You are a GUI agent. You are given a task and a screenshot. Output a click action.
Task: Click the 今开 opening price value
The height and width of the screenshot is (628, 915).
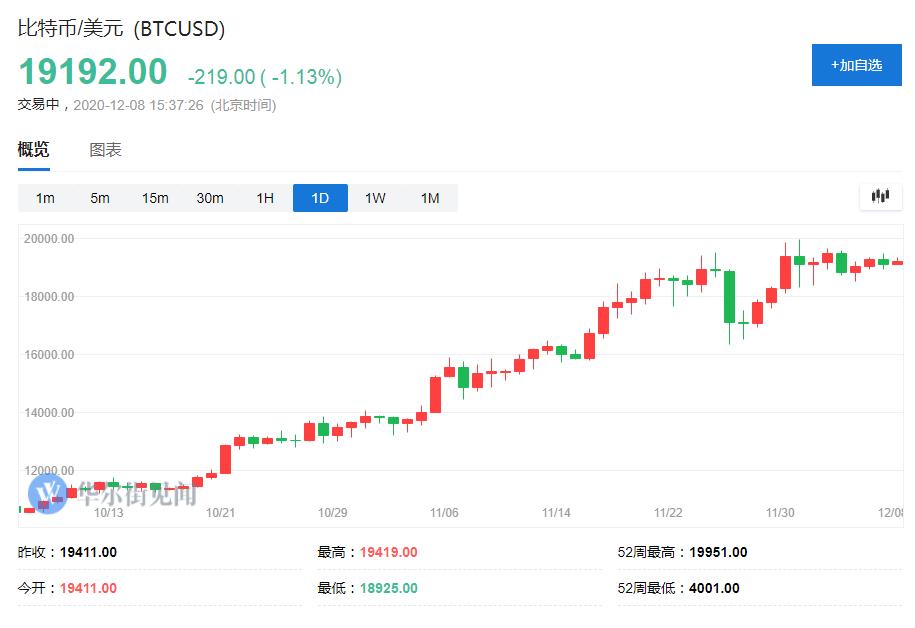click(88, 588)
